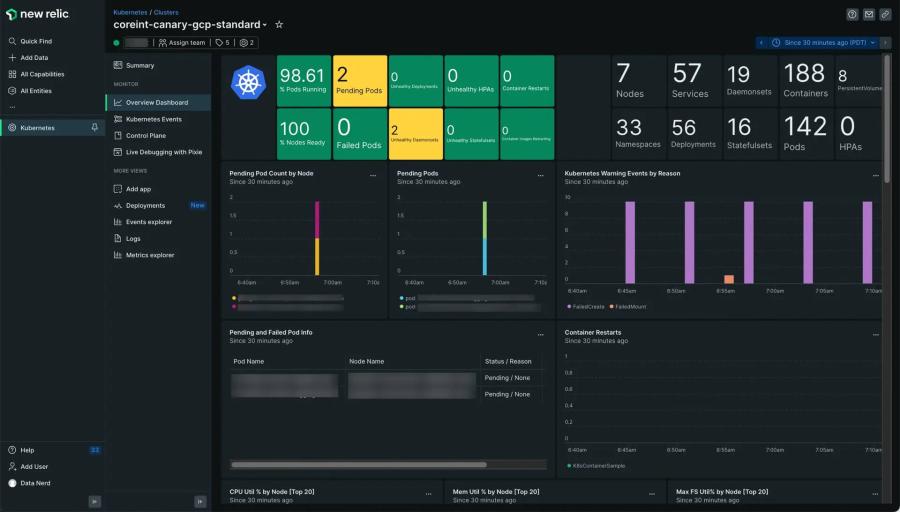Open options for Kubernetes Warning Events by Reason
The width and height of the screenshot is (900, 512).
click(x=875, y=176)
